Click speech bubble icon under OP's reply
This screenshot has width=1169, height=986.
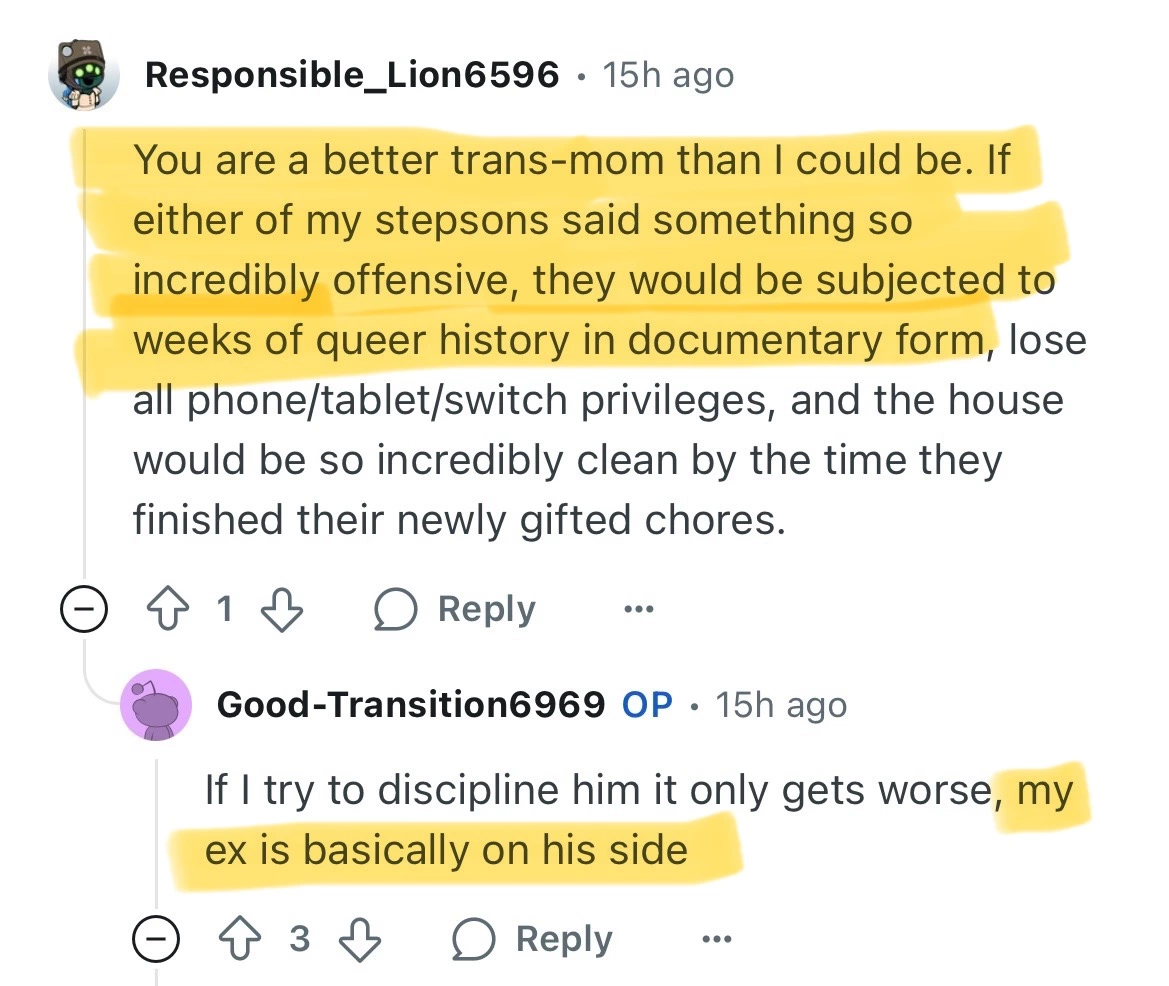pos(472,940)
